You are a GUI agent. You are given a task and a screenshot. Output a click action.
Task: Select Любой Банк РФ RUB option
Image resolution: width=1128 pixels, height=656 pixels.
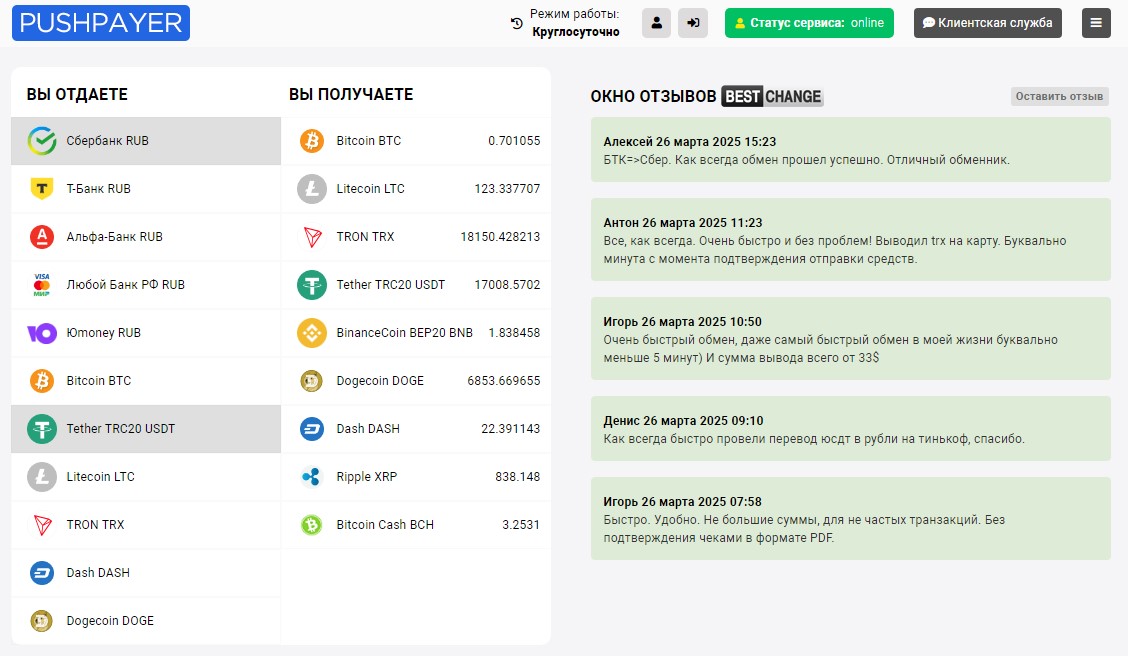click(145, 285)
